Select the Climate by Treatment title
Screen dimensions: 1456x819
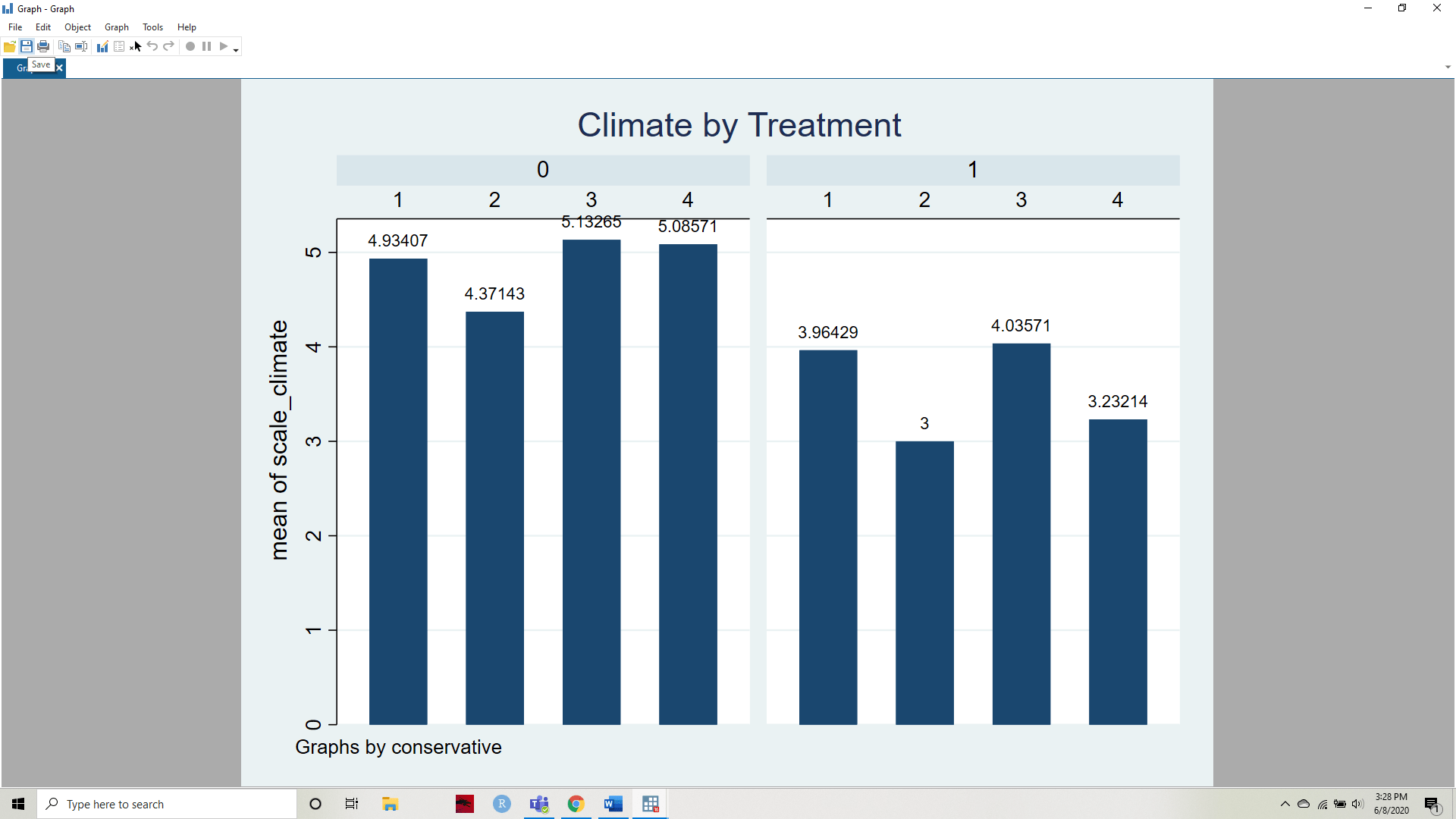(x=739, y=125)
